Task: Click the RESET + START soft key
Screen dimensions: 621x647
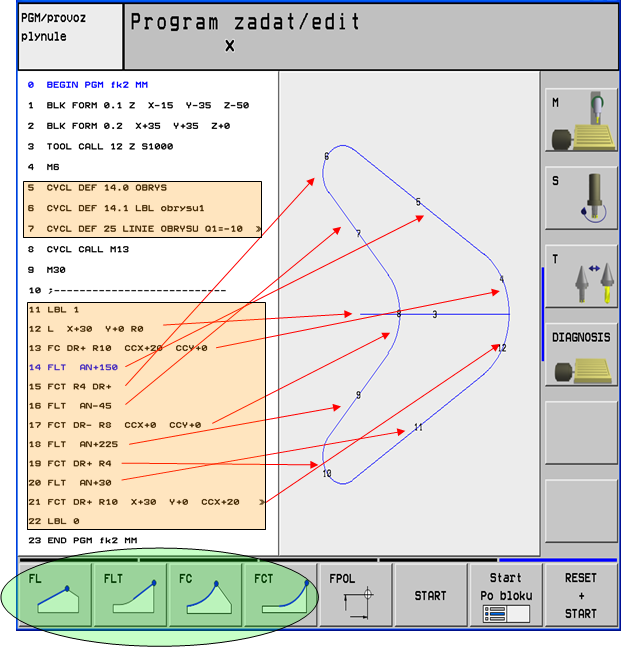Action: click(581, 595)
